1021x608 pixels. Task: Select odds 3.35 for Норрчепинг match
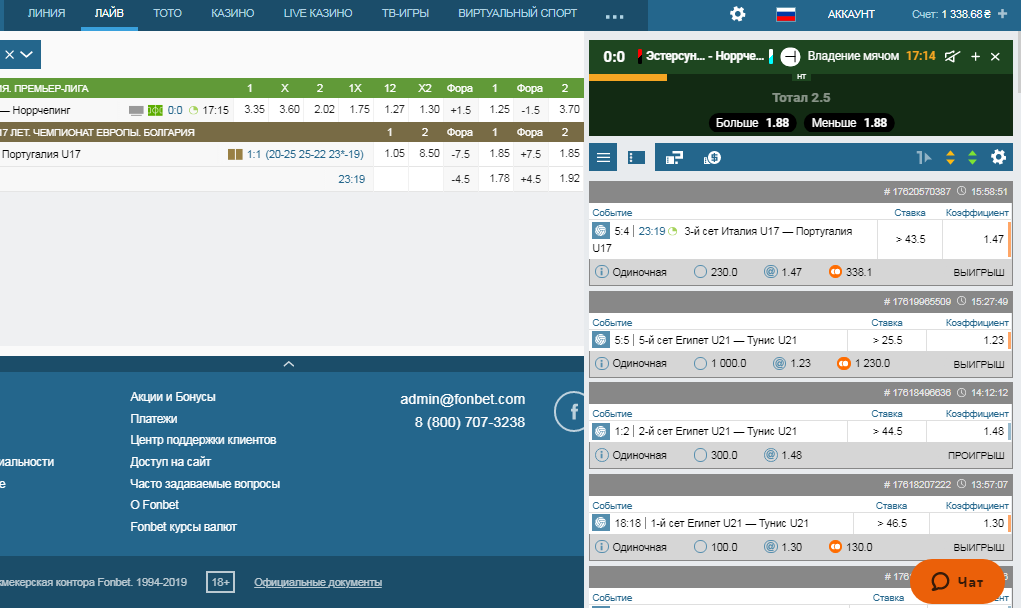click(x=255, y=109)
